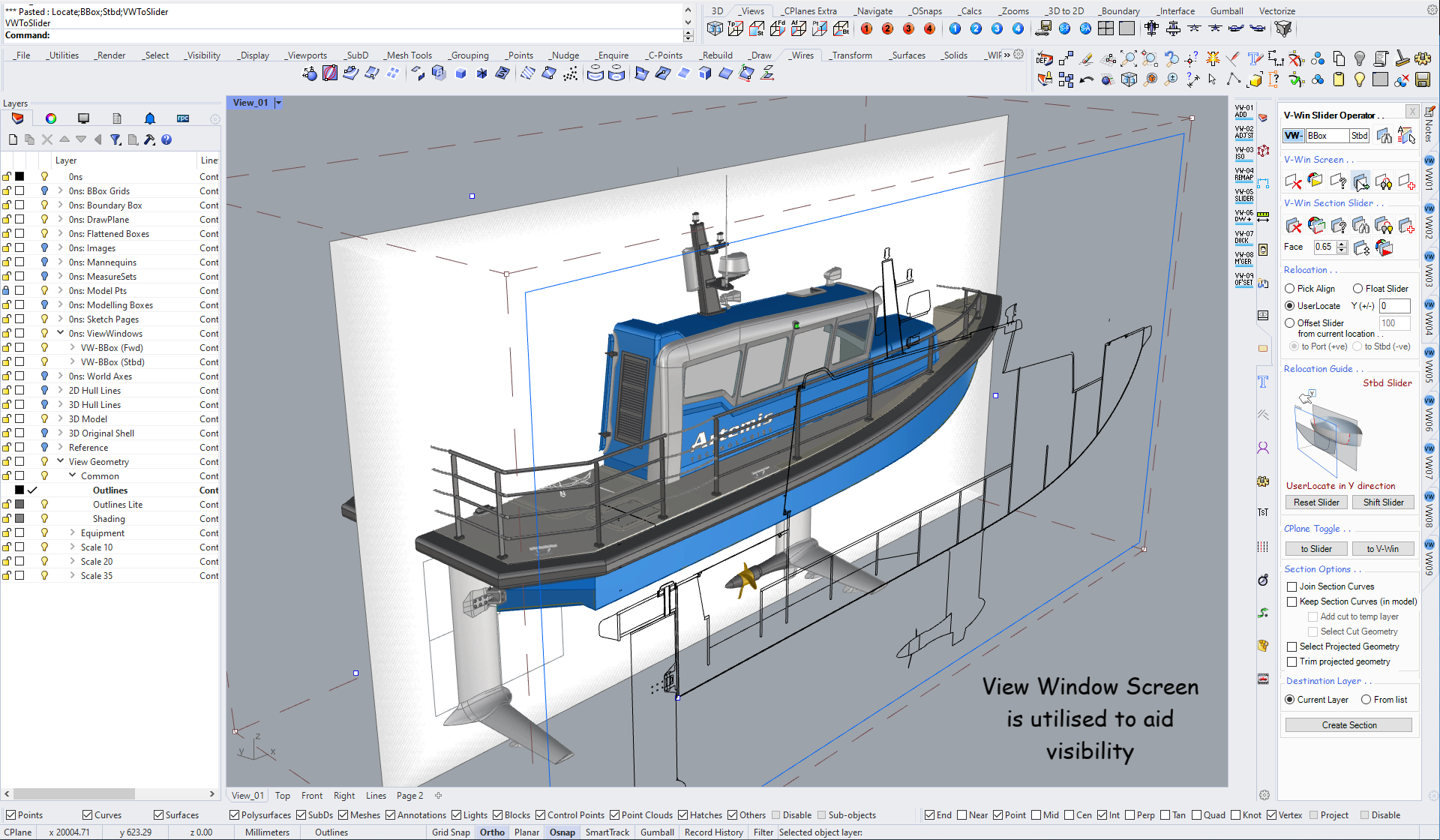Click the delete Section Slider red X icon
1440x840 pixels.
coord(1294,225)
